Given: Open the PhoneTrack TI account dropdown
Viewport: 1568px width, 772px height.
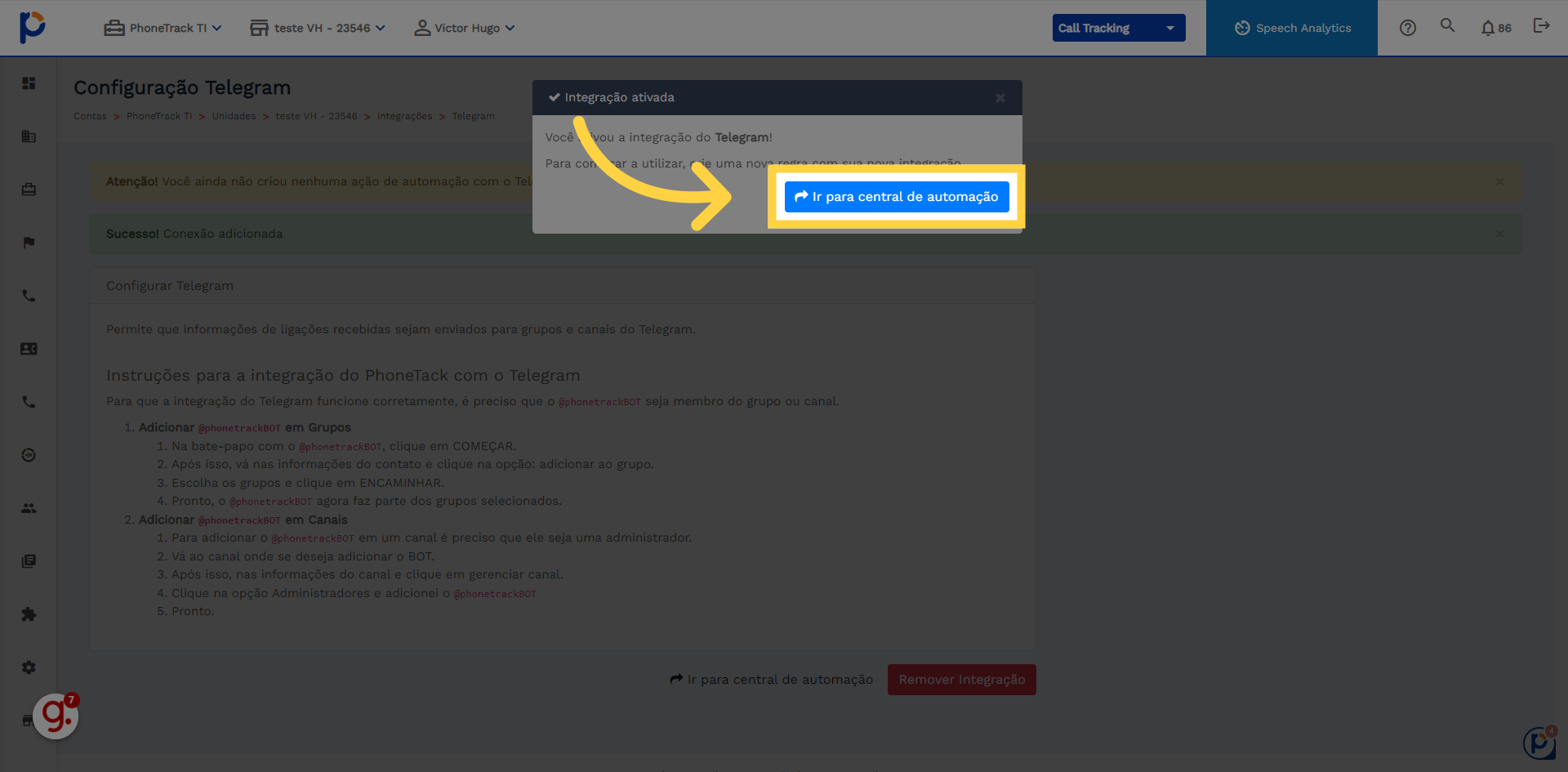Looking at the screenshot, I should [163, 28].
